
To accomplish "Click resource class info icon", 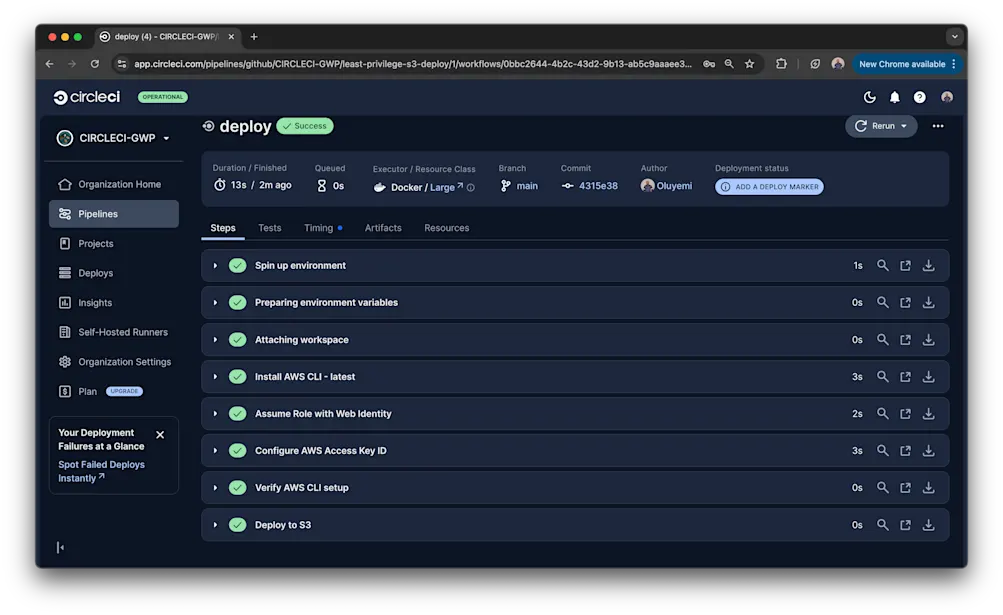I will [471, 188].
